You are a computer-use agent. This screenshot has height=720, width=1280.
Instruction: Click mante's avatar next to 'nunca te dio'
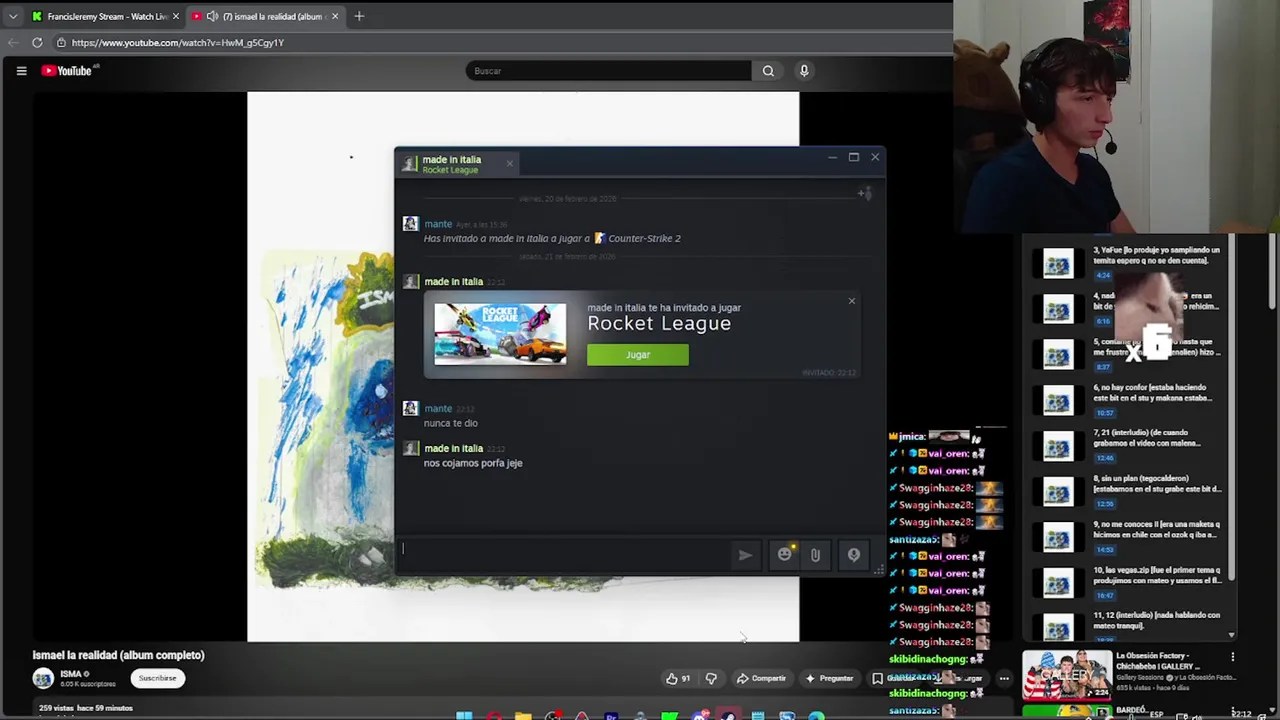(x=410, y=408)
